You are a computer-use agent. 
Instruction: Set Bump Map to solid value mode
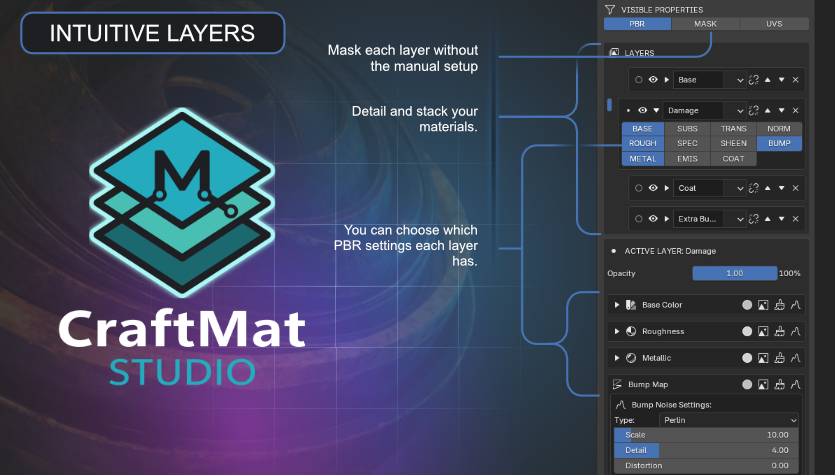(747, 384)
